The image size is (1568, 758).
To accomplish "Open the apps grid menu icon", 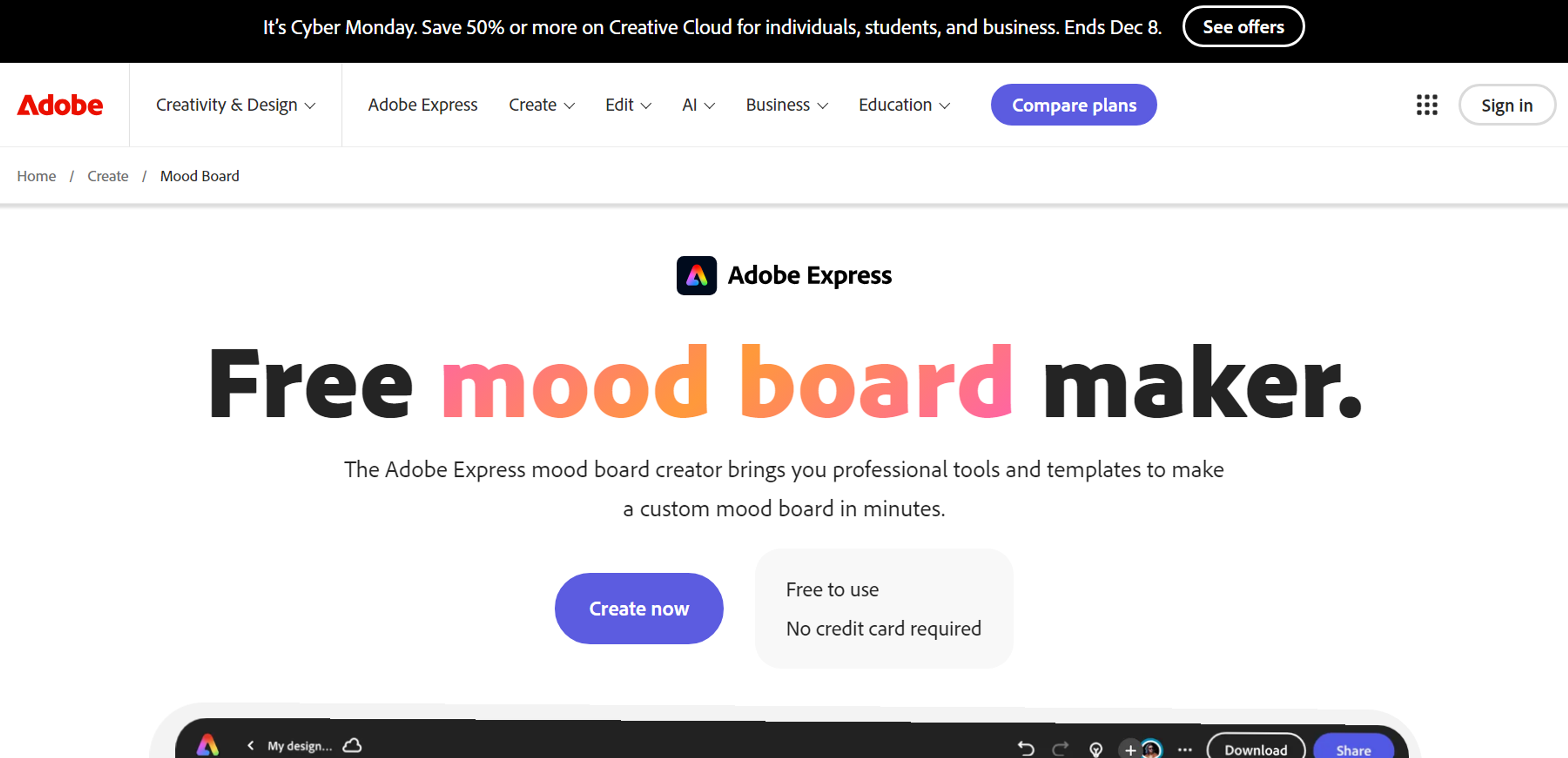I will click(x=1426, y=104).
